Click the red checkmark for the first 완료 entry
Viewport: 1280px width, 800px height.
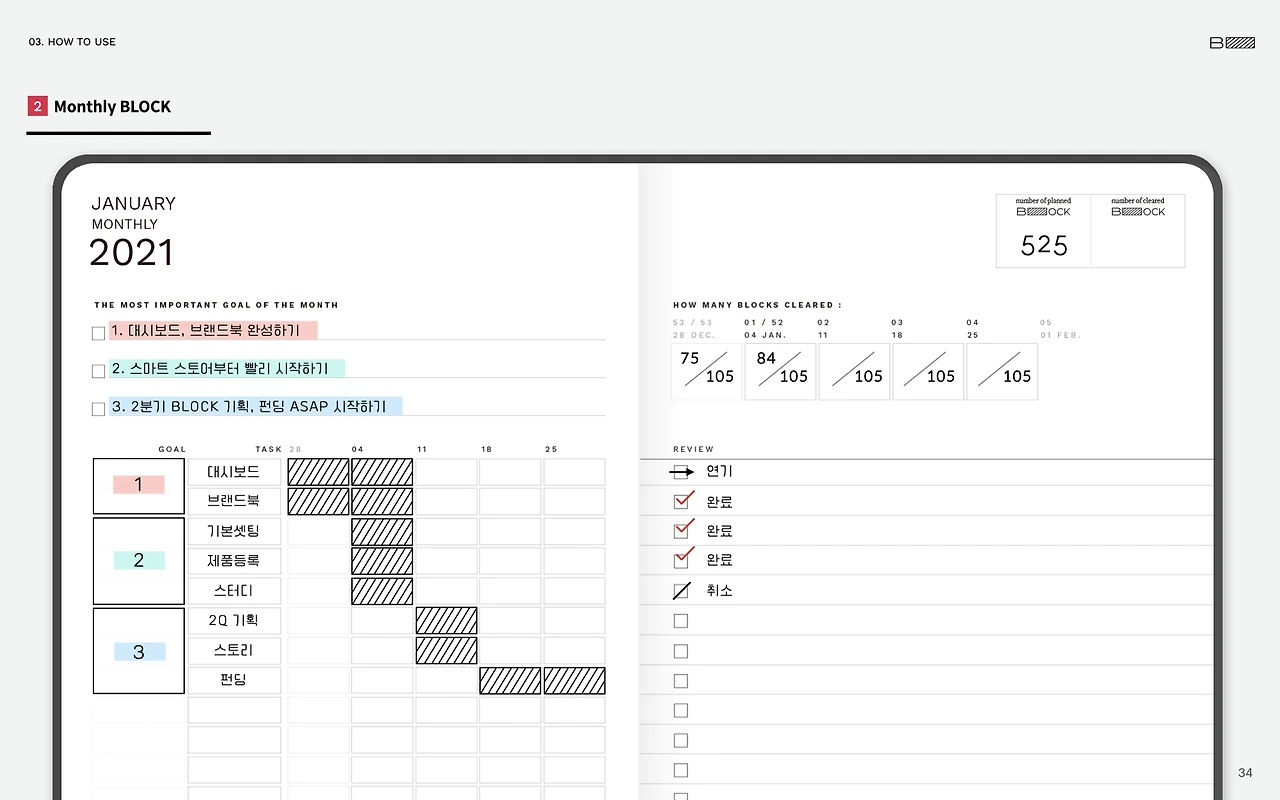(x=681, y=501)
